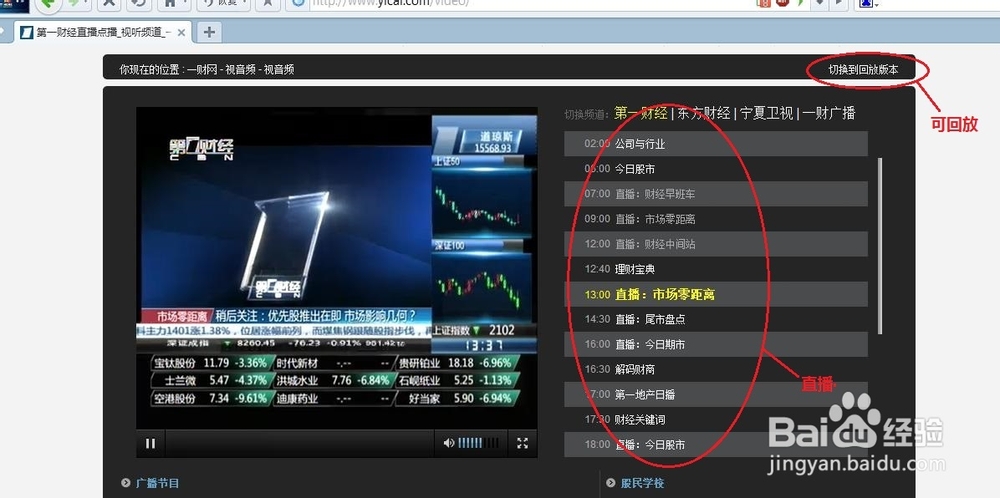Select the 第一财经直播点播 browser tab

[103, 33]
